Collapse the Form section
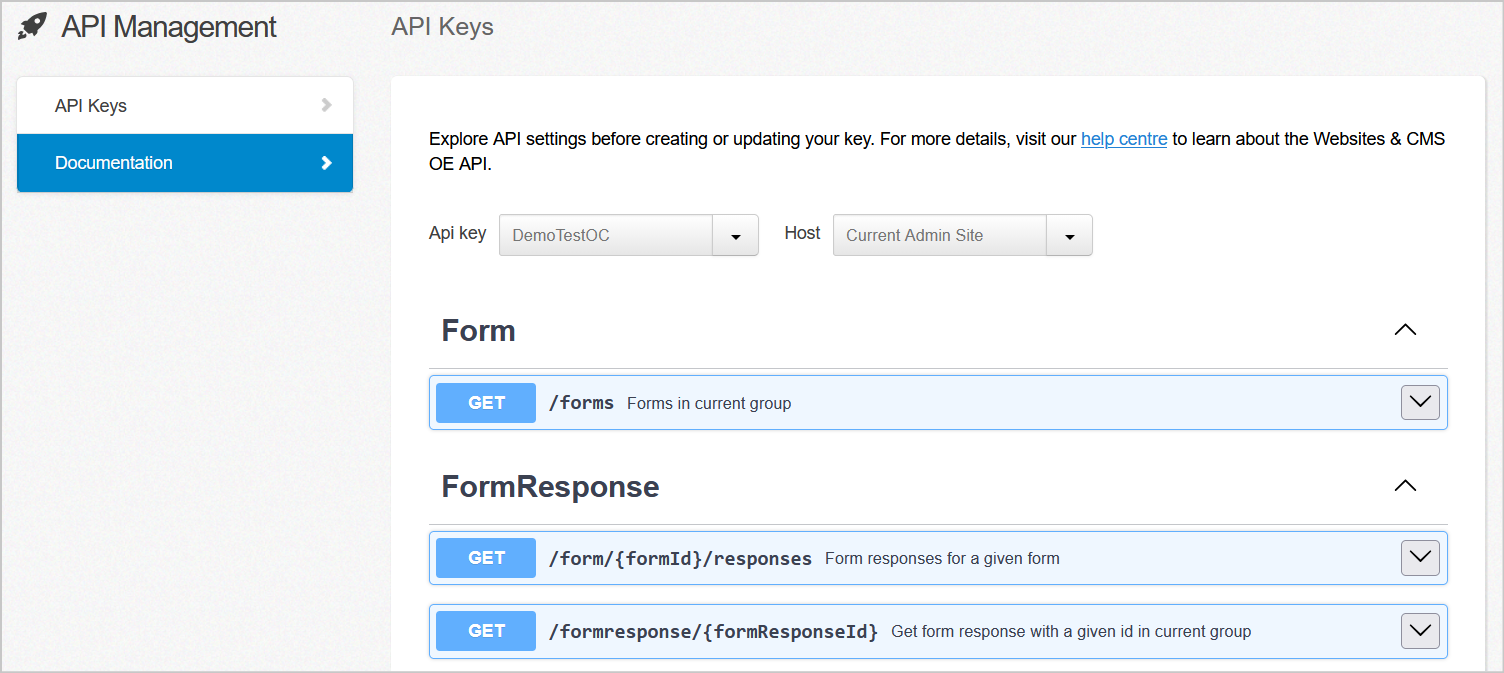Screen dimensions: 1504x673 pyautogui.click(x=1405, y=330)
